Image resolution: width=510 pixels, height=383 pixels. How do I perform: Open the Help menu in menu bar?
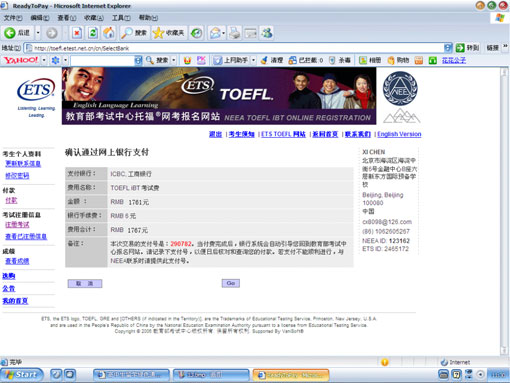click(x=148, y=18)
